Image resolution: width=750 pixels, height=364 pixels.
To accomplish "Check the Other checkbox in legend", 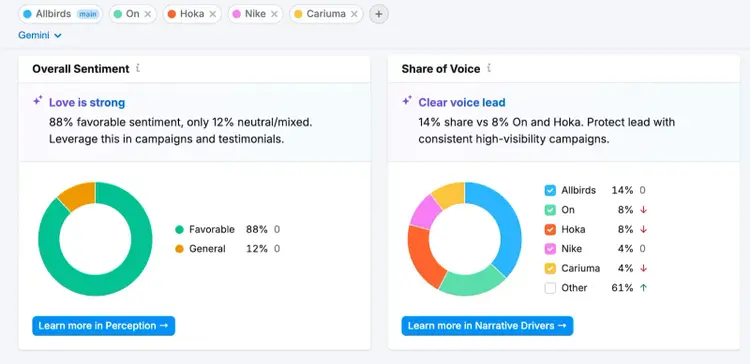I will [550, 288].
